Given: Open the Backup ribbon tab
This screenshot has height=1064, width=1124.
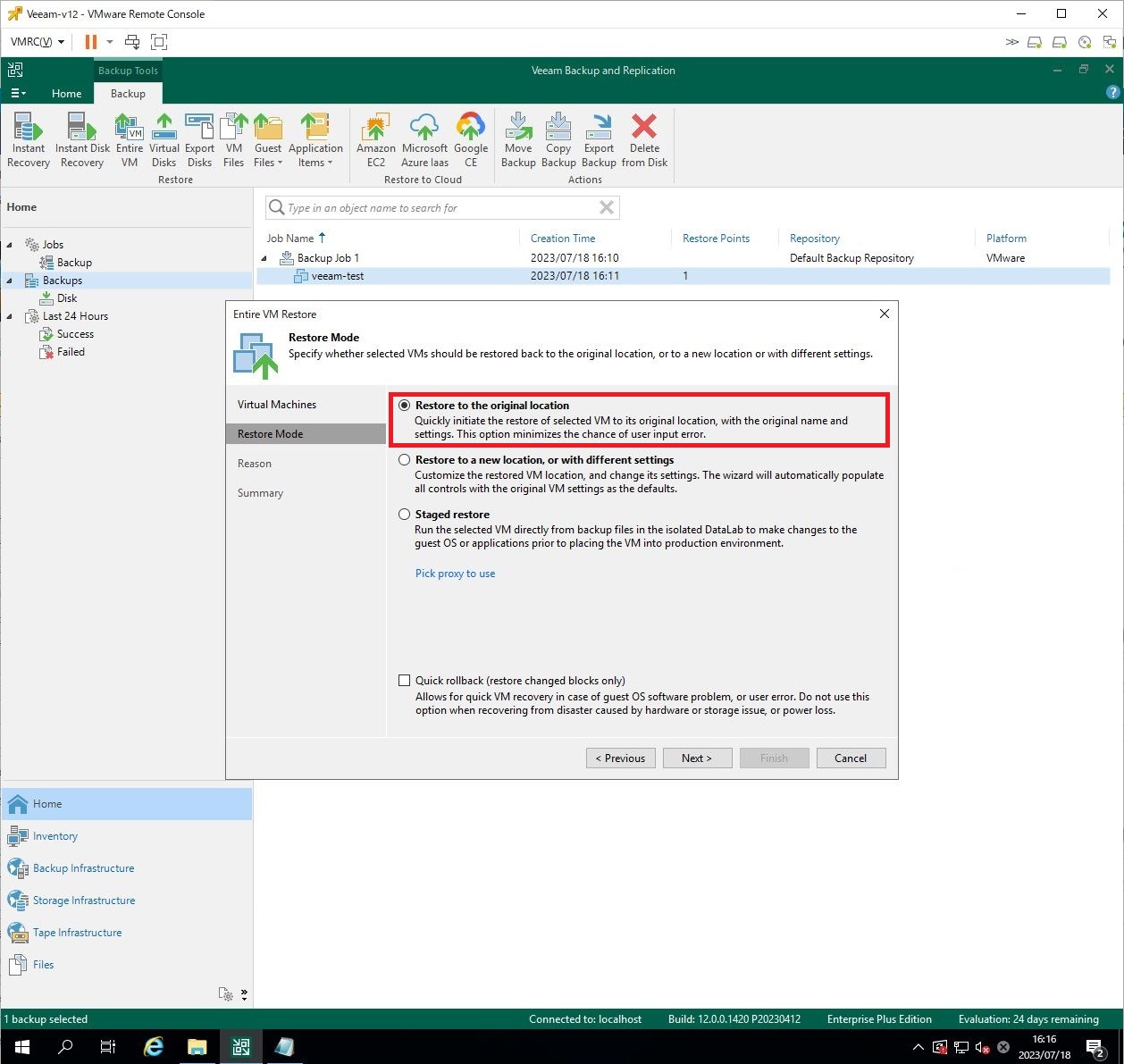Looking at the screenshot, I should pos(128,94).
